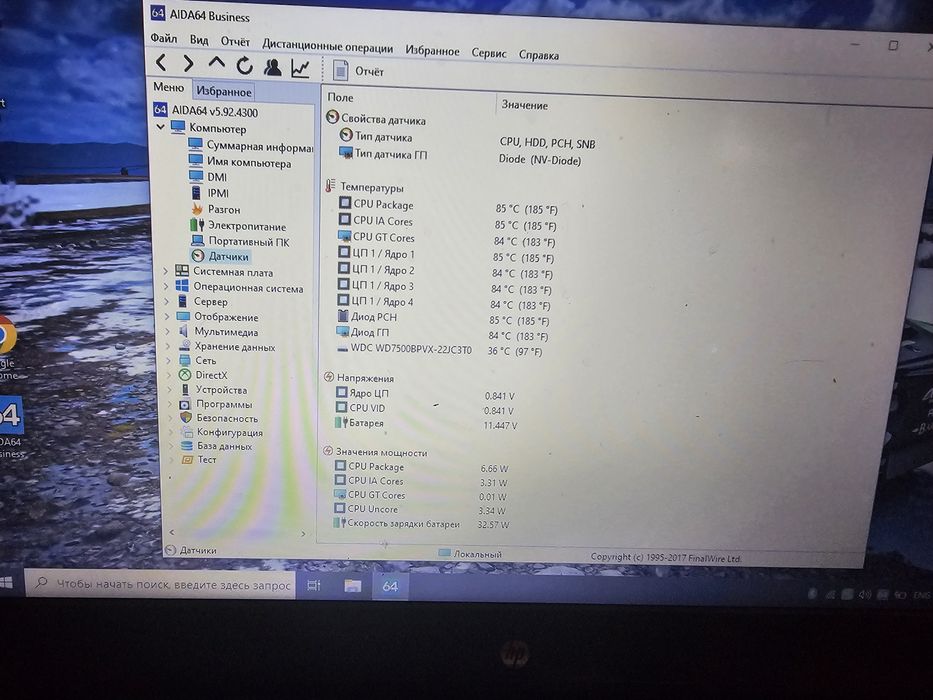Open the IPMI tree item
Viewport: 933px width, 700px height.
[x=209, y=193]
